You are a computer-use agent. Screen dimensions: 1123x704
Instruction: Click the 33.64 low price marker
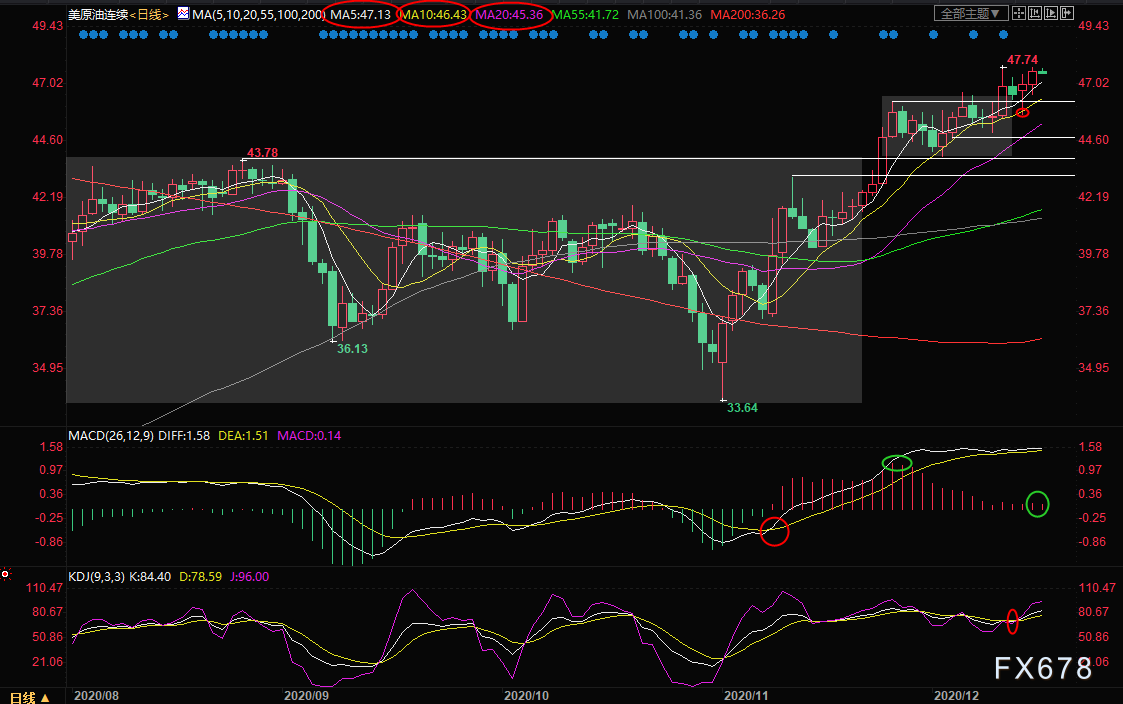(742, 408)
